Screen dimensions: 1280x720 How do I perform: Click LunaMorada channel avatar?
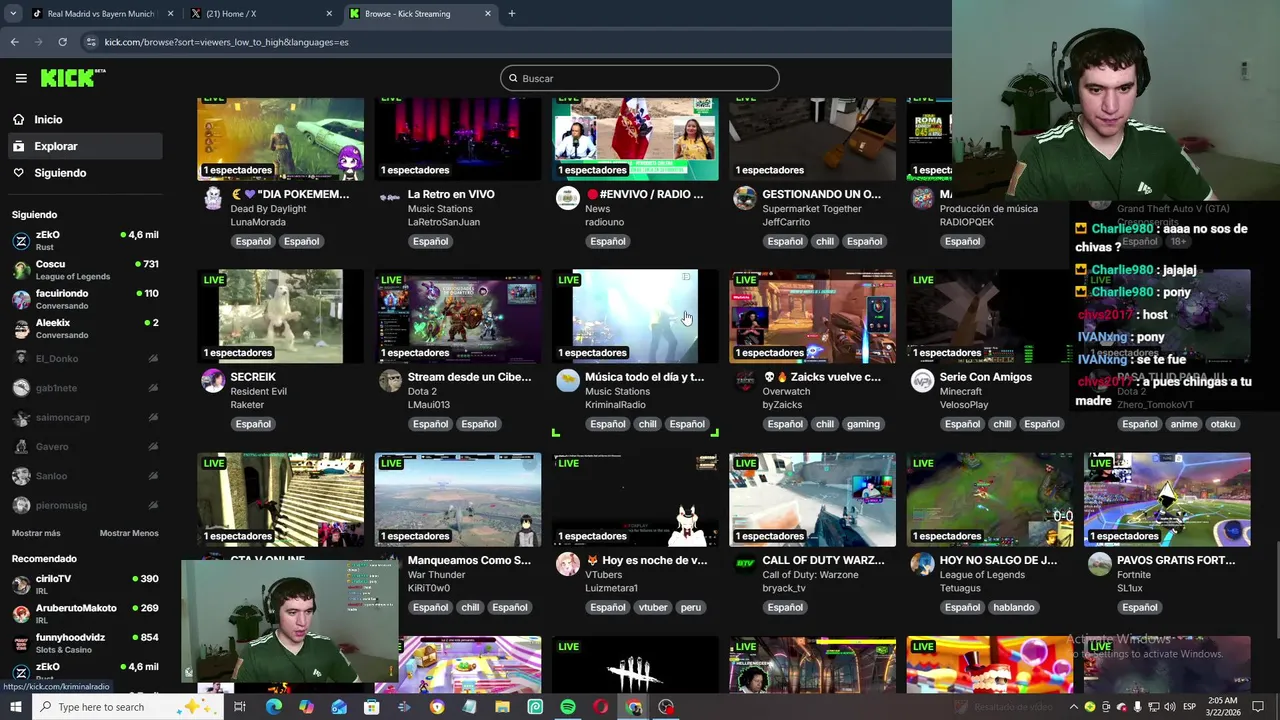(213, 198)
